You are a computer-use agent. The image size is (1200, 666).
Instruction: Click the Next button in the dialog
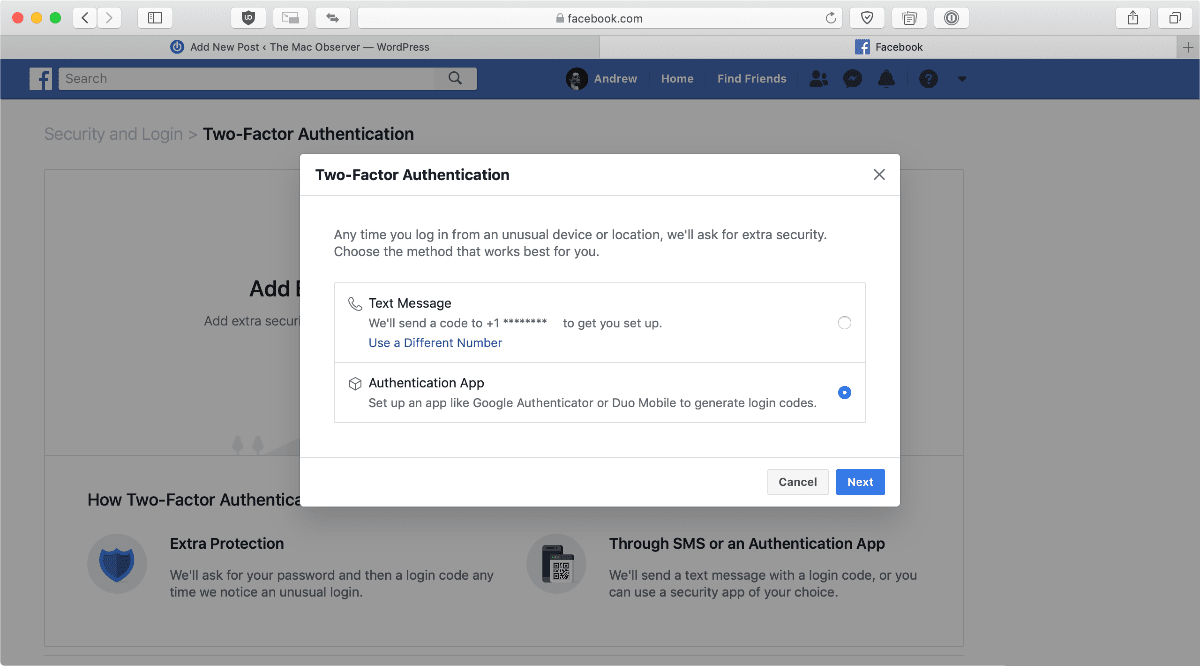(x=860, y=481)
